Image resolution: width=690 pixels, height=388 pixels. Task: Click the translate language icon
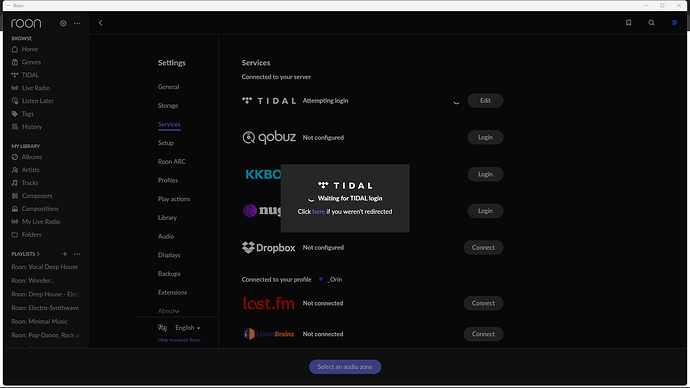pyautogui.click(x=162, y=328)
